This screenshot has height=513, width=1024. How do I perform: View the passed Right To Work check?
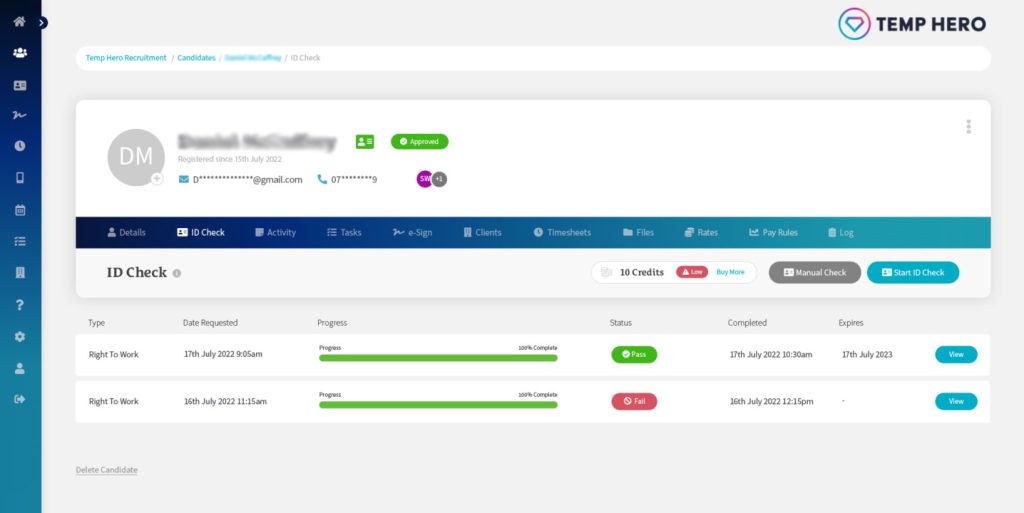(956, 354)
